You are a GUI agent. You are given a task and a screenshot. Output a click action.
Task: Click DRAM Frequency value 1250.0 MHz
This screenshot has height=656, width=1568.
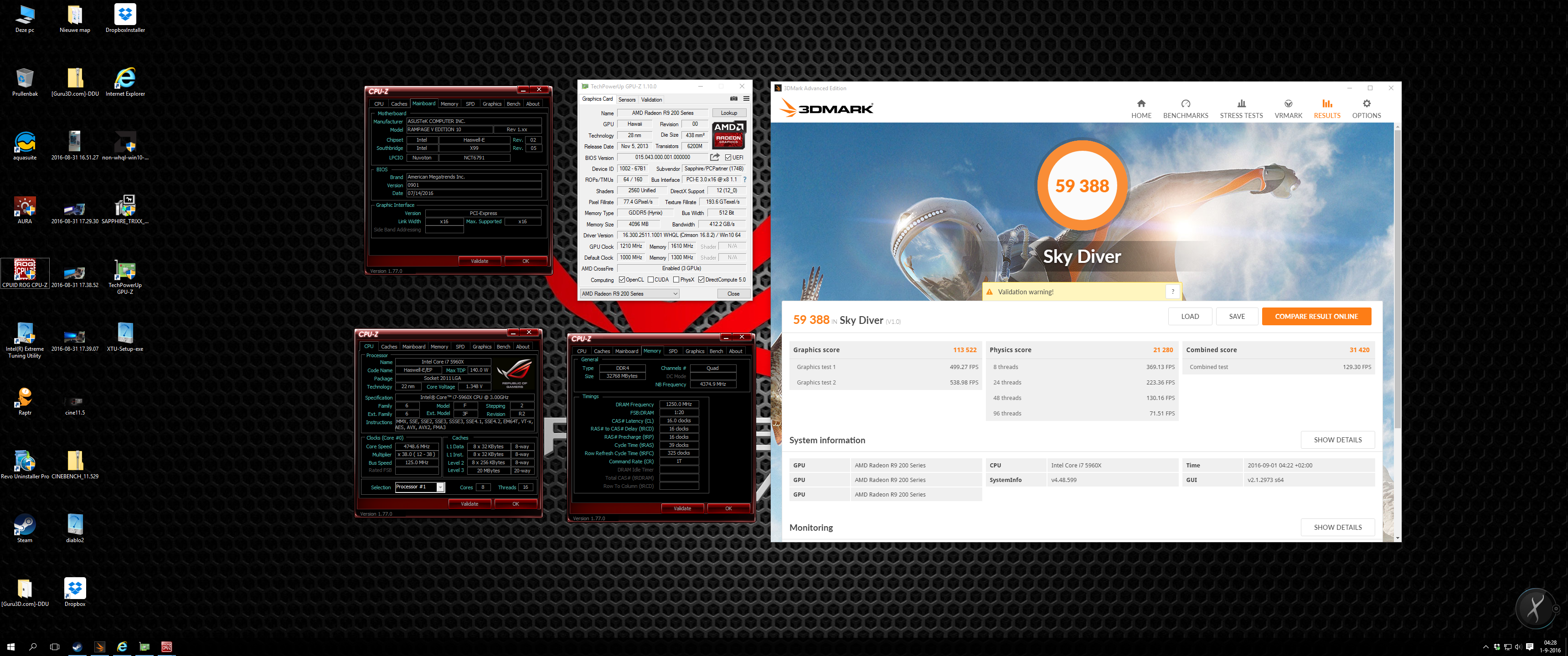(679, 404)
